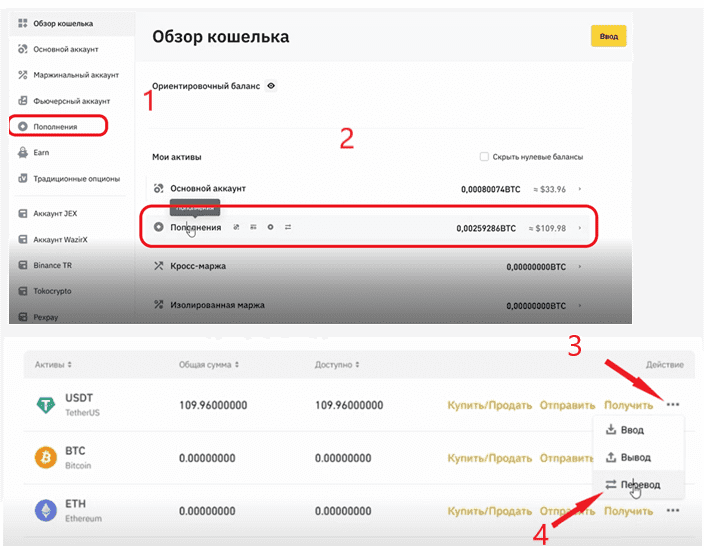The width and height of the screenshot is (704, 550).
Task: Open Фьючерсный аккаунт in the sidebar
Action: coord(72,101)
